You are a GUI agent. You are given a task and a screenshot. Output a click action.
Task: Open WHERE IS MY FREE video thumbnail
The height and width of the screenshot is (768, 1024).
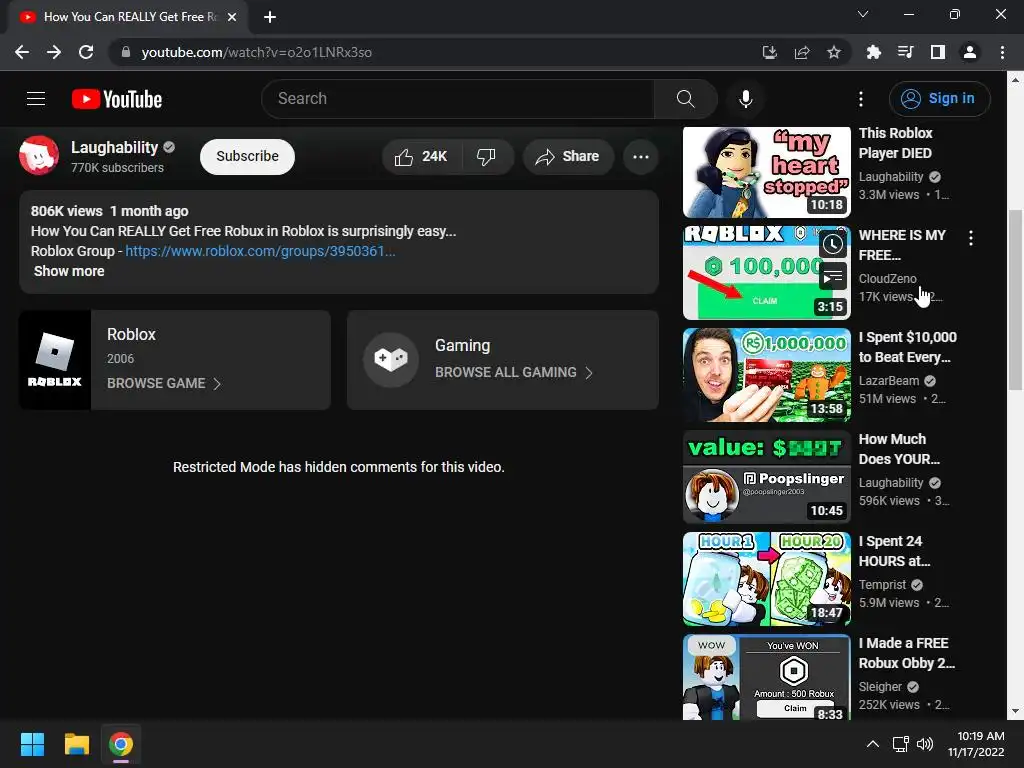[767, 272]
